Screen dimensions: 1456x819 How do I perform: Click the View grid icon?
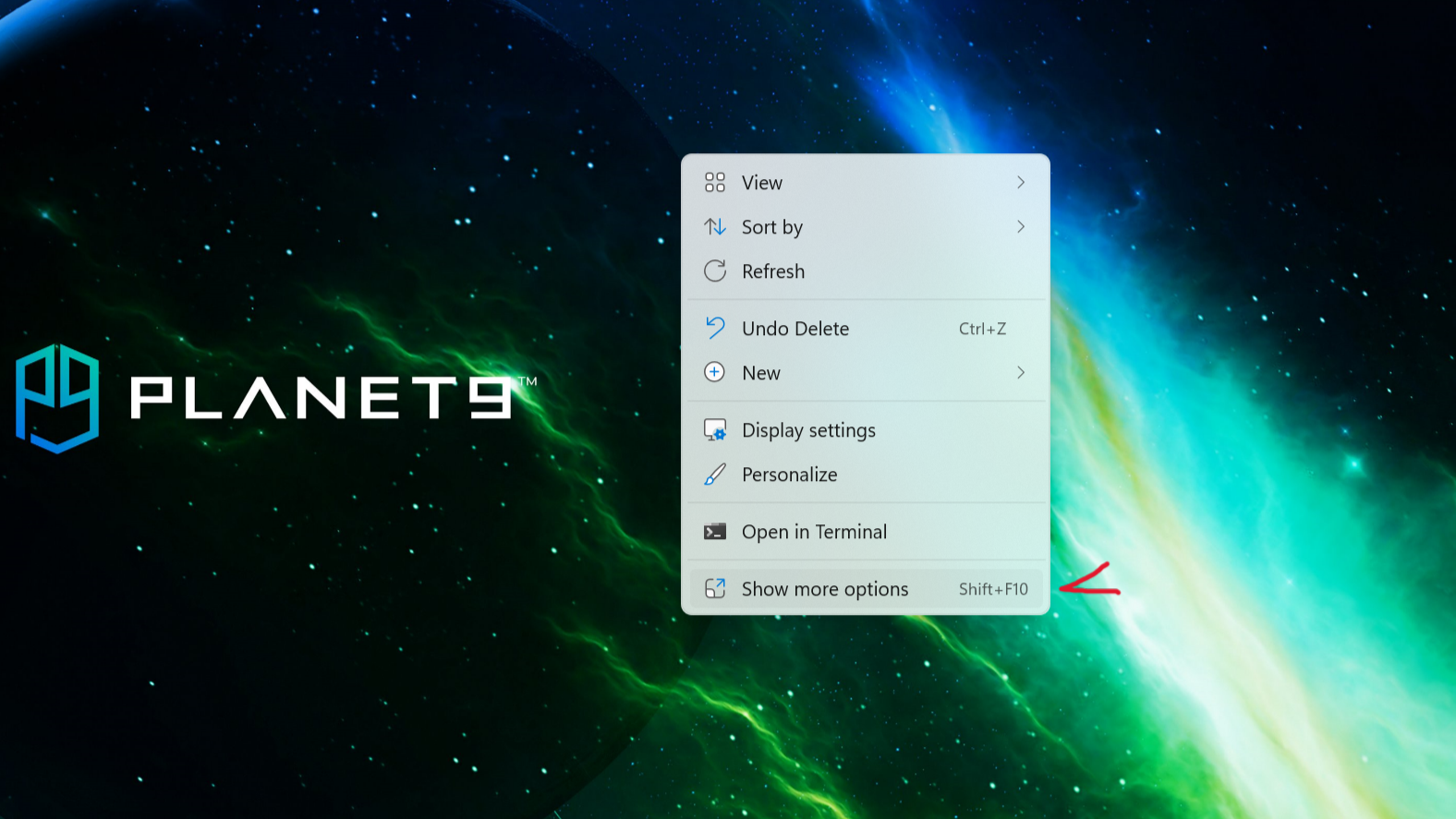pyautogui.click(x=715, y=183)
